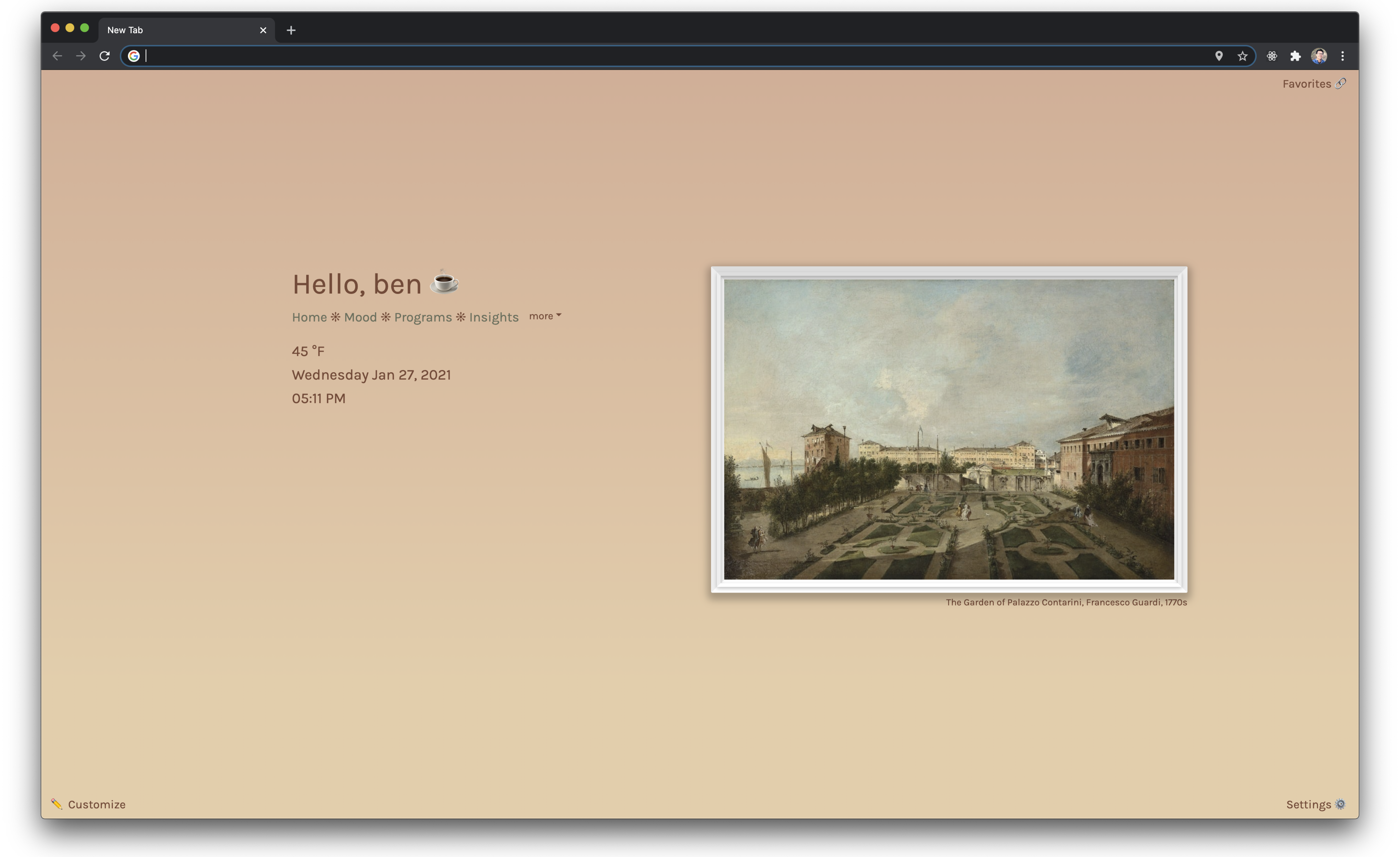This screenshot has width=1400, height=857.
Task: Open the Mood link
Action: (360, 317)
